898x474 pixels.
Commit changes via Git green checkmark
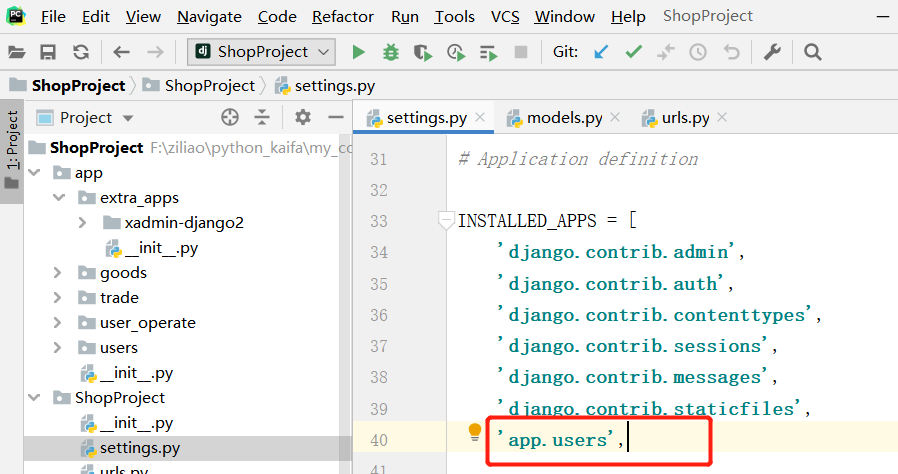point(633,53)
